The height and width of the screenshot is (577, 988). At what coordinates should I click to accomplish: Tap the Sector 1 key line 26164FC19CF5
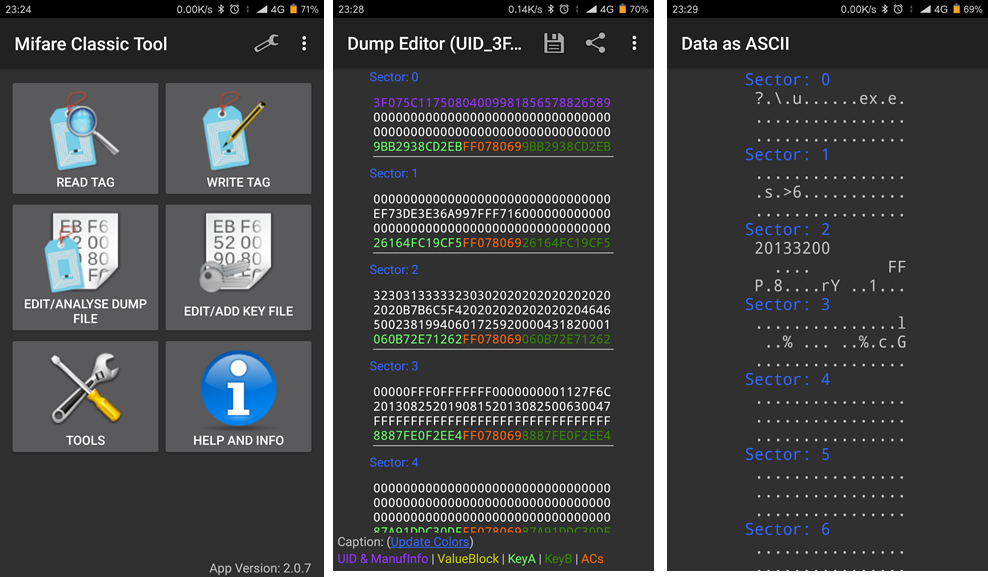point(491,243)
